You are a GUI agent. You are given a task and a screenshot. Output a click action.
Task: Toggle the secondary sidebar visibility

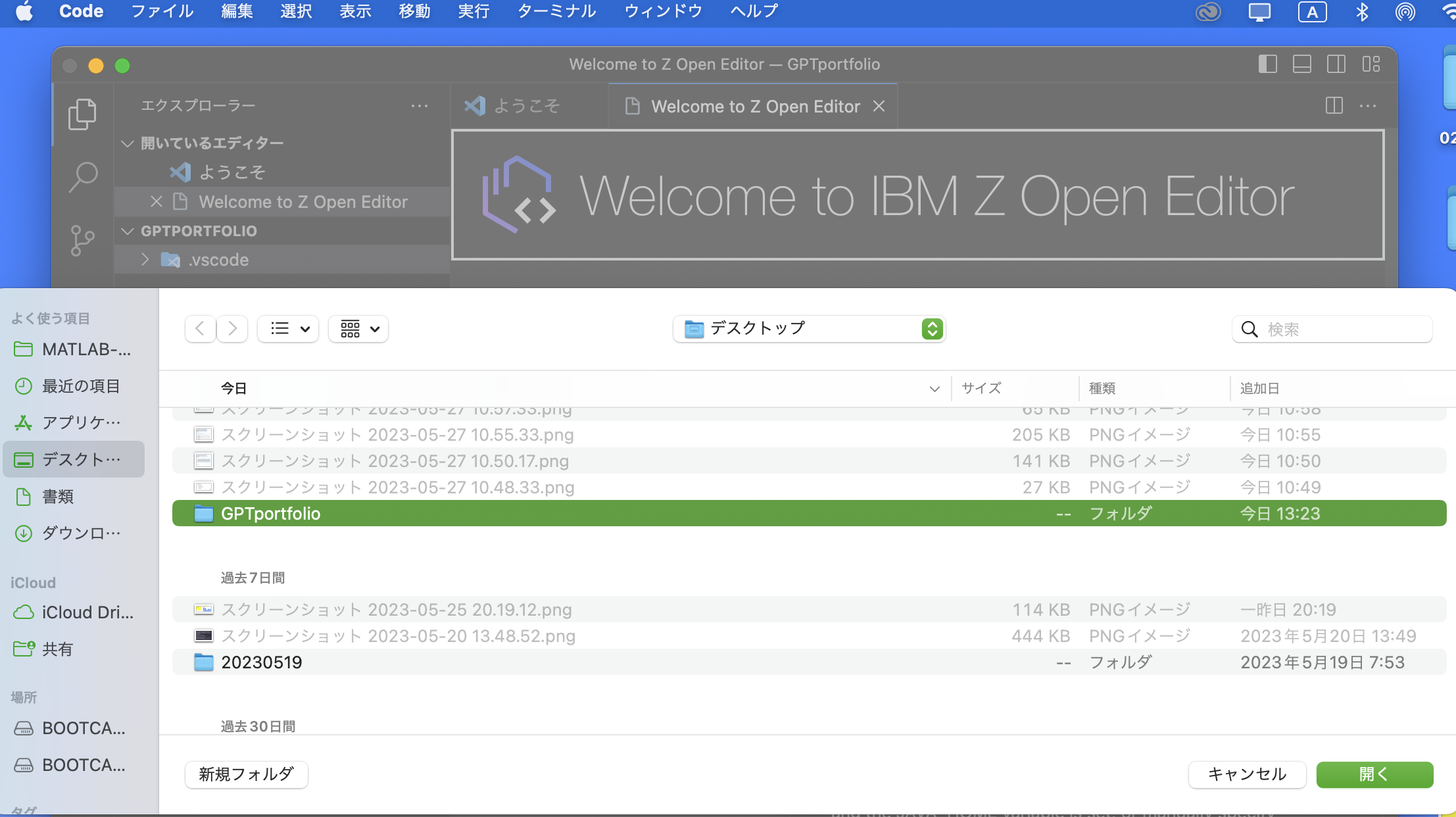pos(1337,64)
